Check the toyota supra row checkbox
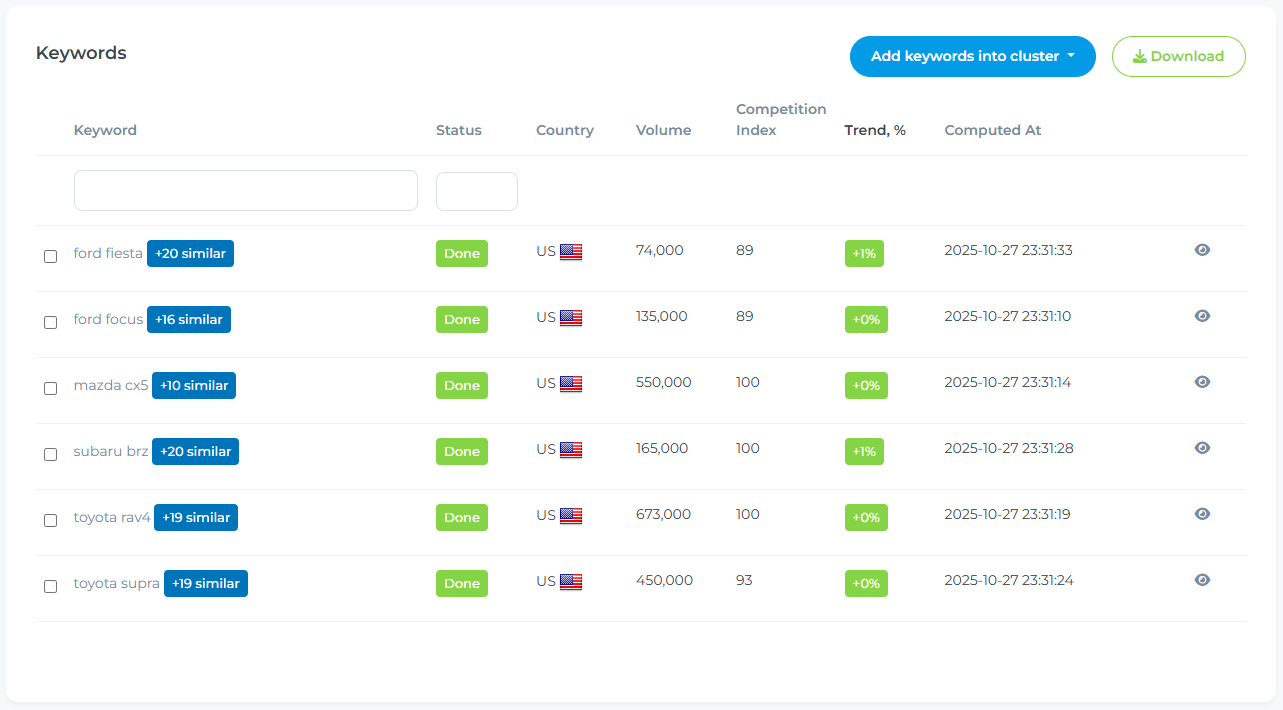Image resolution: width=1283 pixels, height=710 pixels. coord(51,586)
